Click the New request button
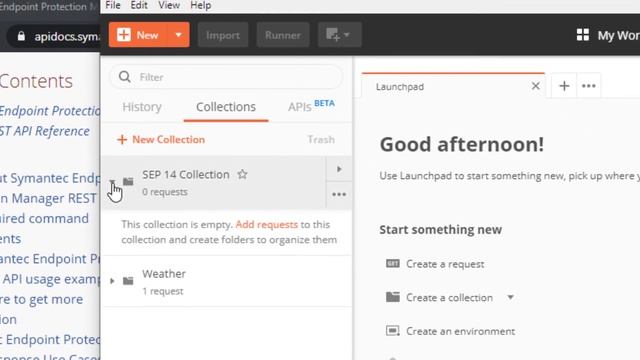This screenshot has height=360, width=640. tap(139, 35)
